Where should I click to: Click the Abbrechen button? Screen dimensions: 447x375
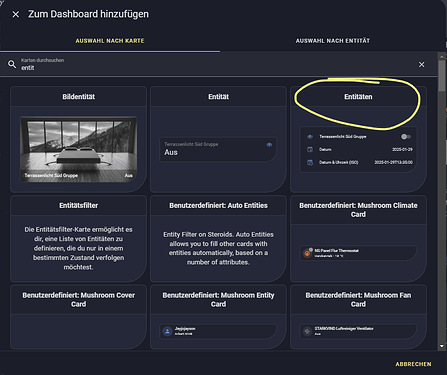coord(413,364)
